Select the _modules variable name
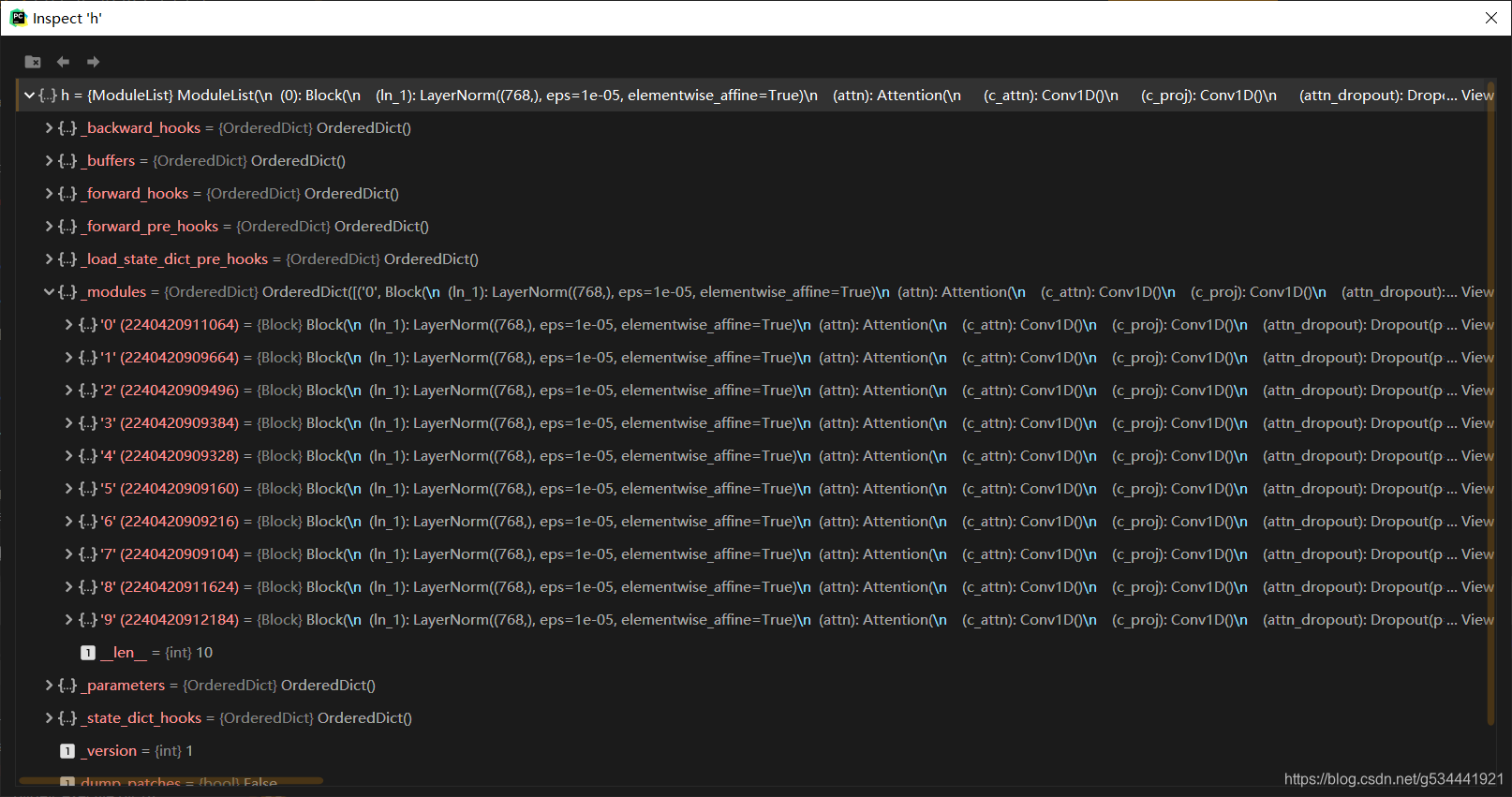 113,292
